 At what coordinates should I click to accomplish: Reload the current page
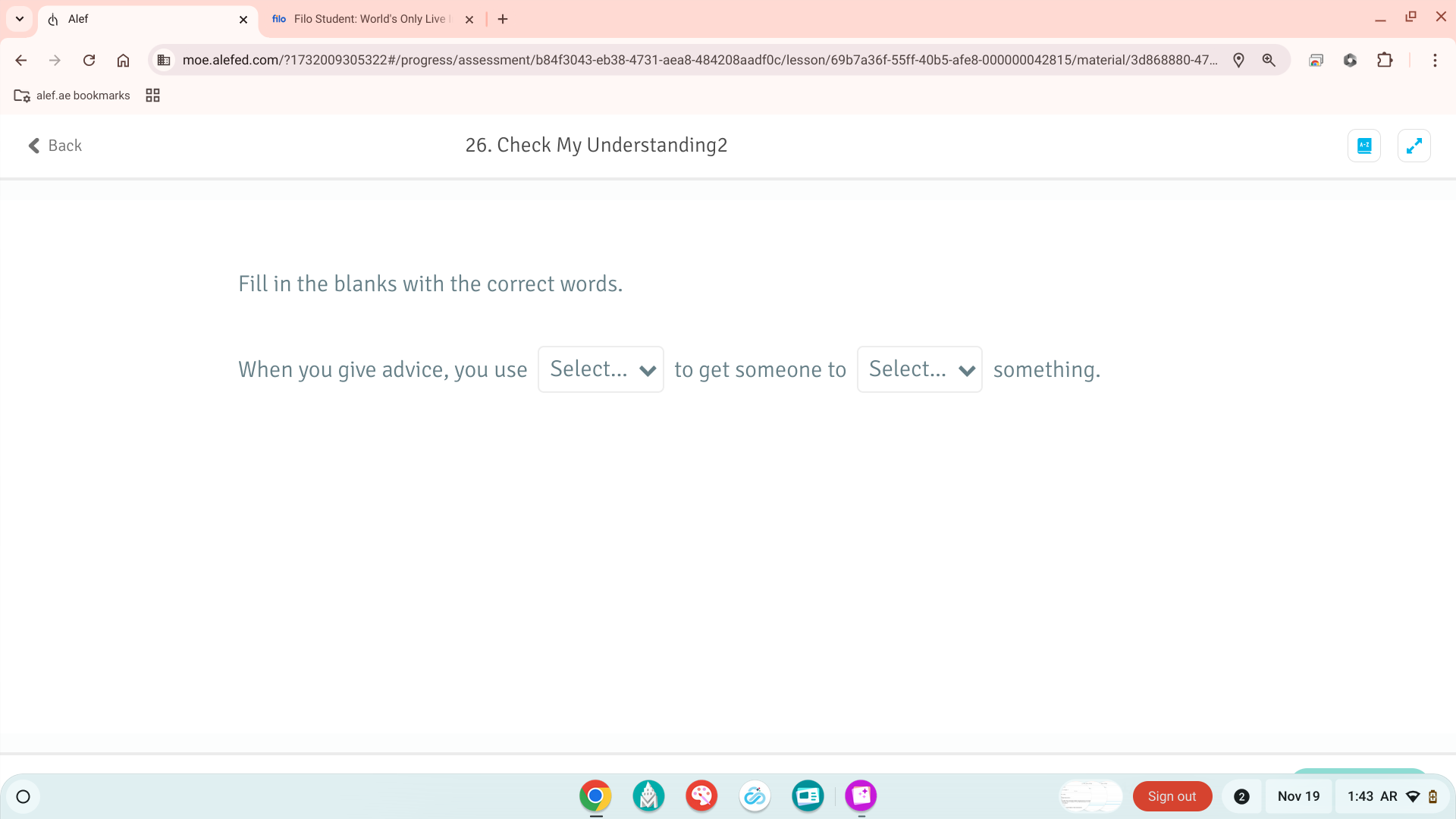[89, 60]
